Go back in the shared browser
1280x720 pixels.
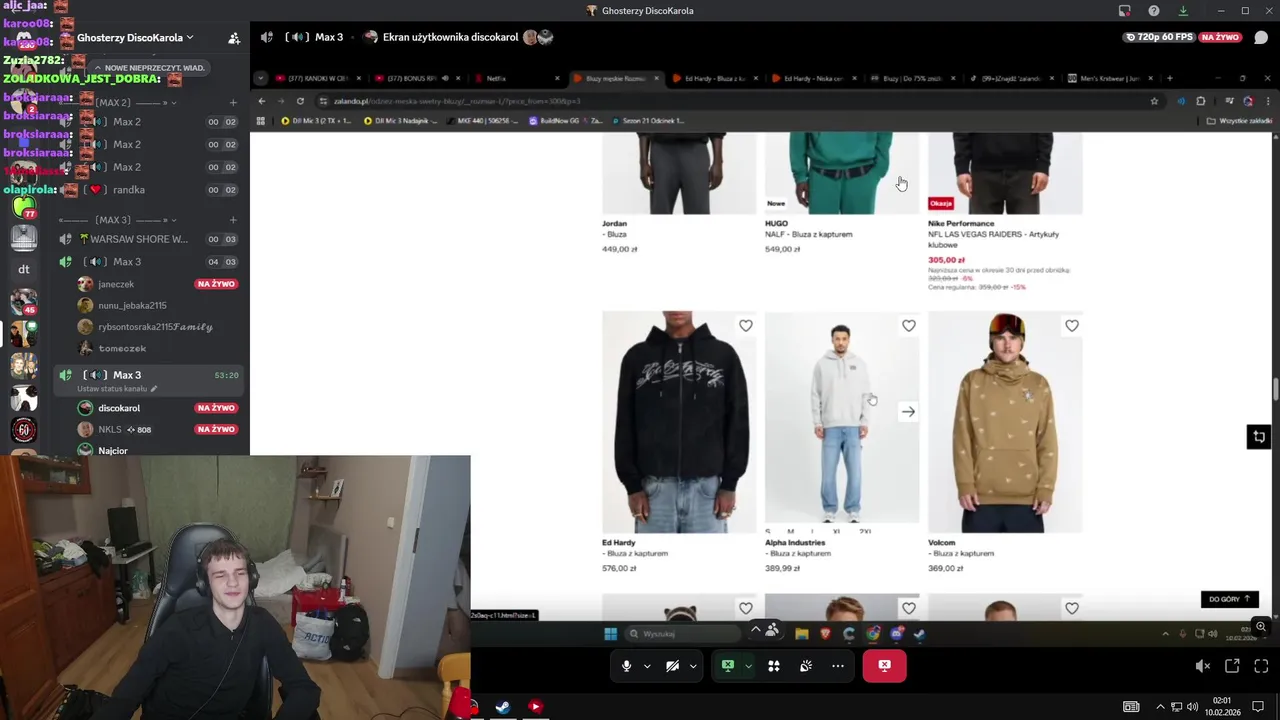[x=262, y=101]
